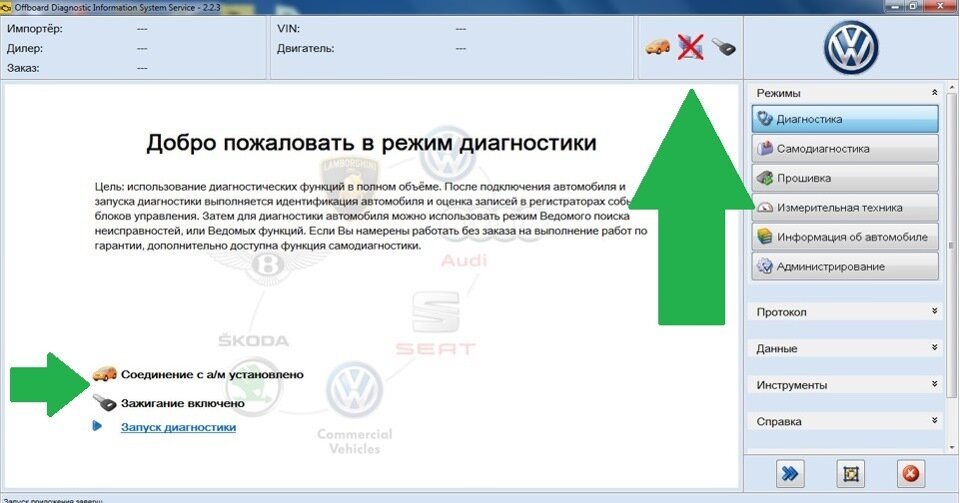This screenshot has width=960, height=503.
Task: Click the crossed-out network status icon
Action: (690, 47)
